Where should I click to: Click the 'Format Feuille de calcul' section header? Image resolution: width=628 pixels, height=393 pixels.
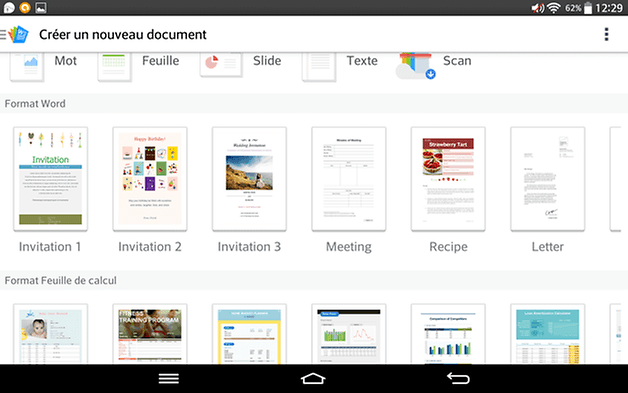(x=60, y=280)
